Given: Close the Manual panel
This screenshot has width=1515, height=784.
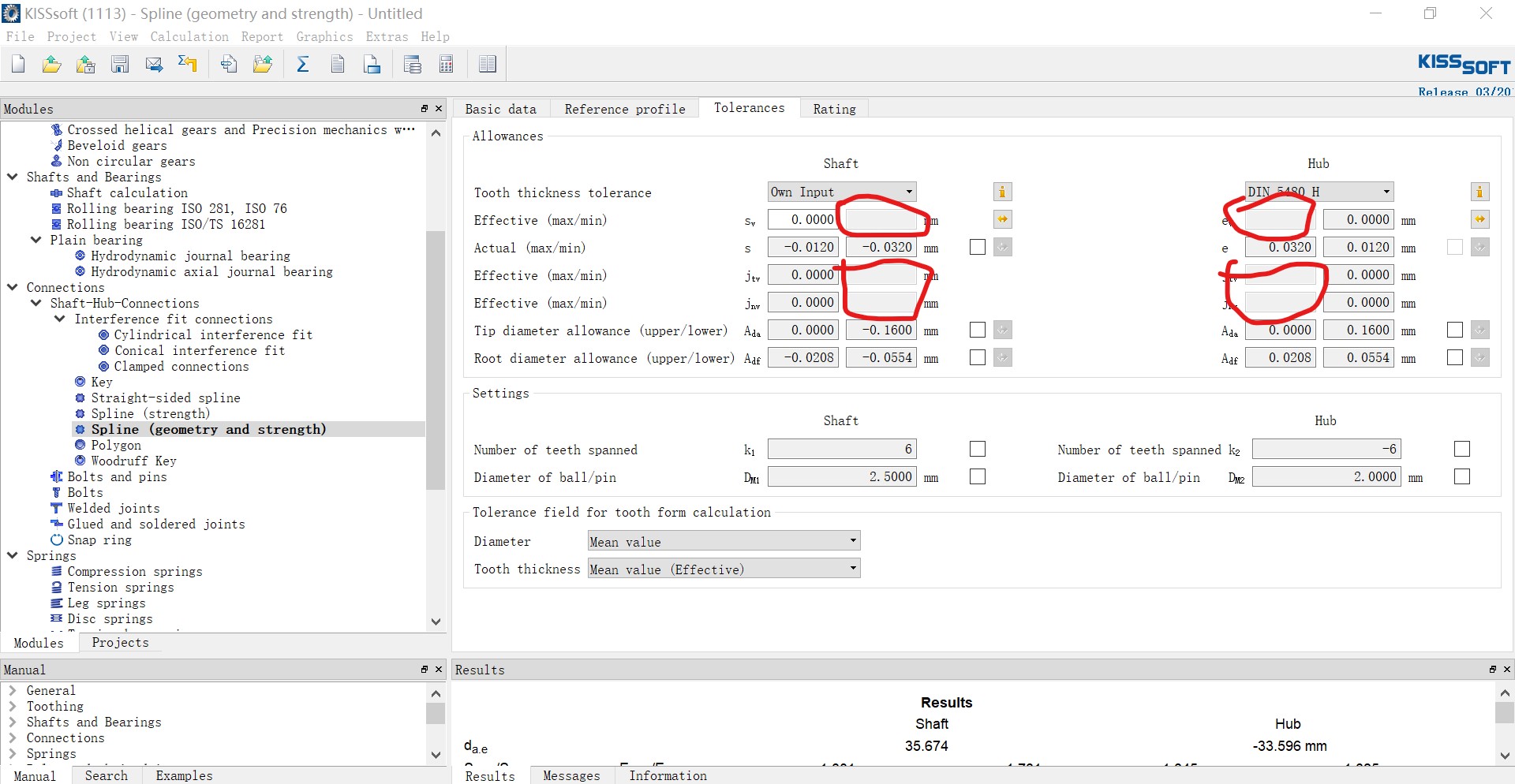Looking at the screenshot, I should (439, 670).
